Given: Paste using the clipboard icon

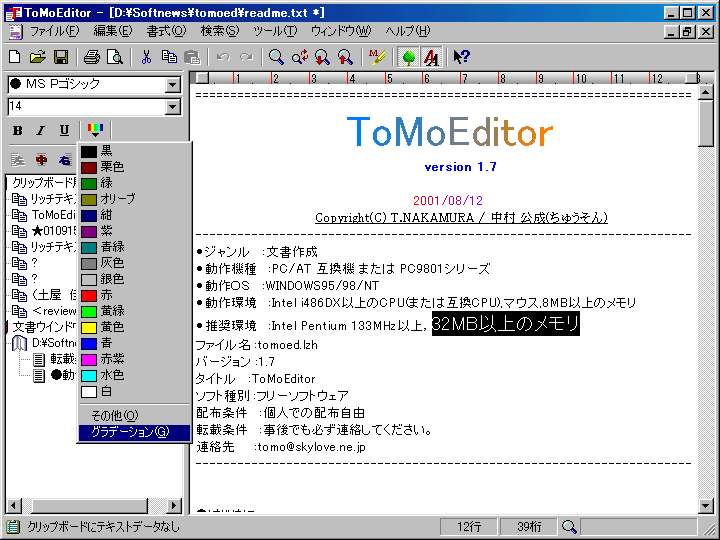Looking at the screenshot, I should pos(192,57).
